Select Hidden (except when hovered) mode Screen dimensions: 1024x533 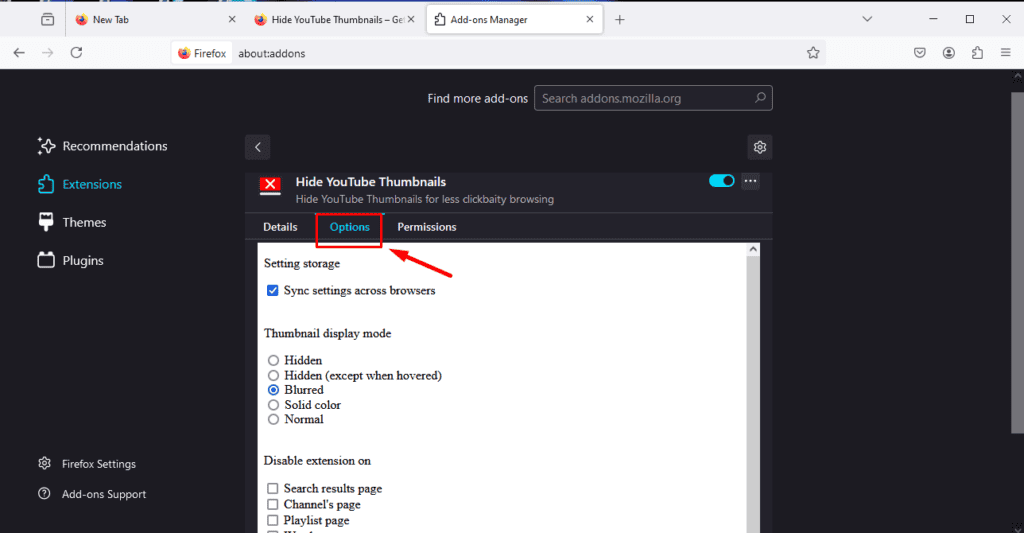coord(273,376)
